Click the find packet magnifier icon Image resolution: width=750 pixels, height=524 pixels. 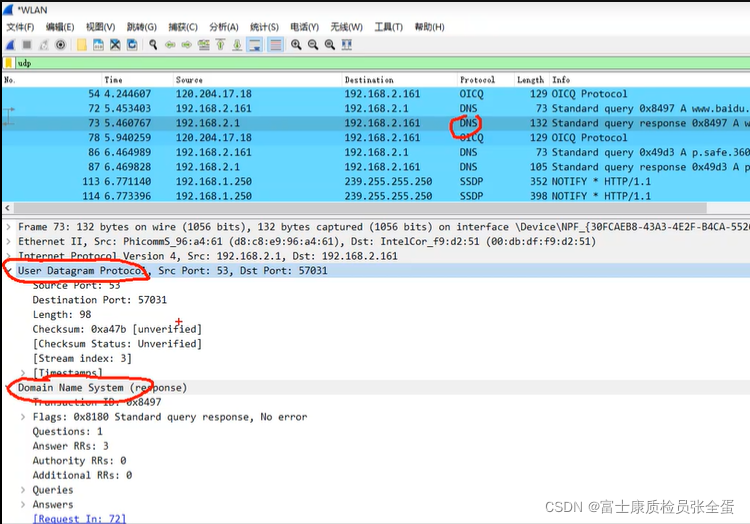point(153,45)
